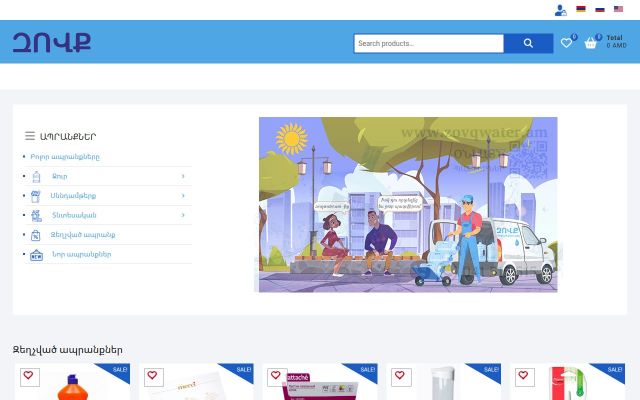
Task: Open the Զեղչված ապրանք discounted category
Action: 83,235
